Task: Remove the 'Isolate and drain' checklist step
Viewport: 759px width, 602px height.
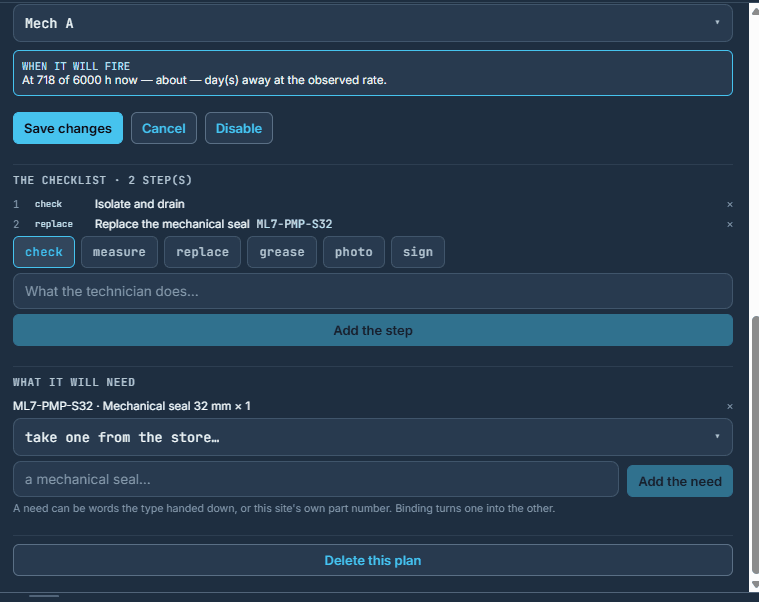Action: tap(729, 205)
